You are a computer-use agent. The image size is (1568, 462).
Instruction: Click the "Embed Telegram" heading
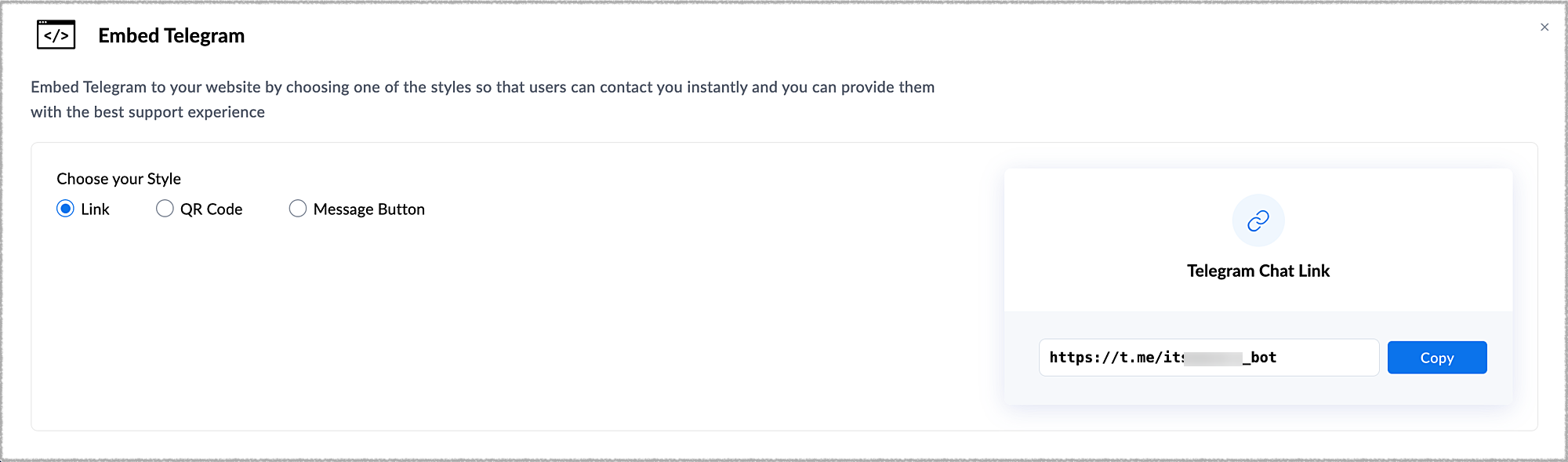pyautogui.click(x=171, y=36)
